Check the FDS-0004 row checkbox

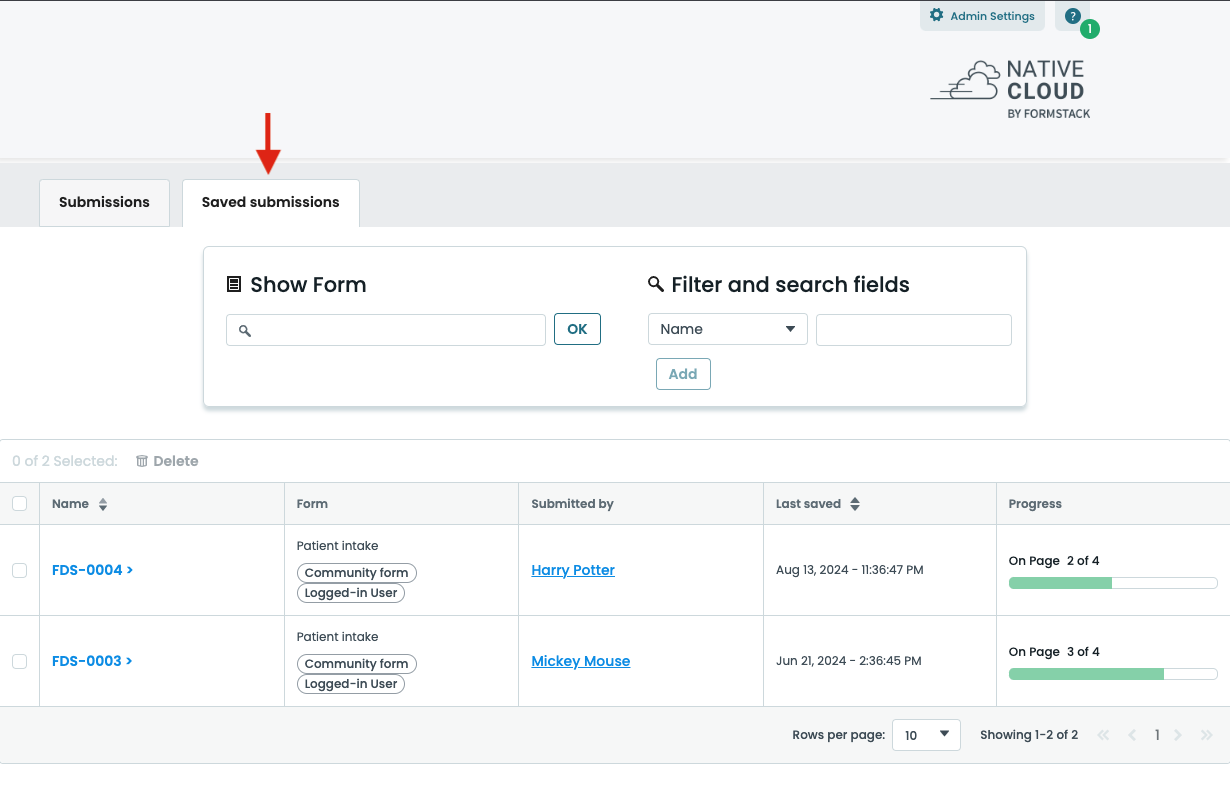pos(20,570)
